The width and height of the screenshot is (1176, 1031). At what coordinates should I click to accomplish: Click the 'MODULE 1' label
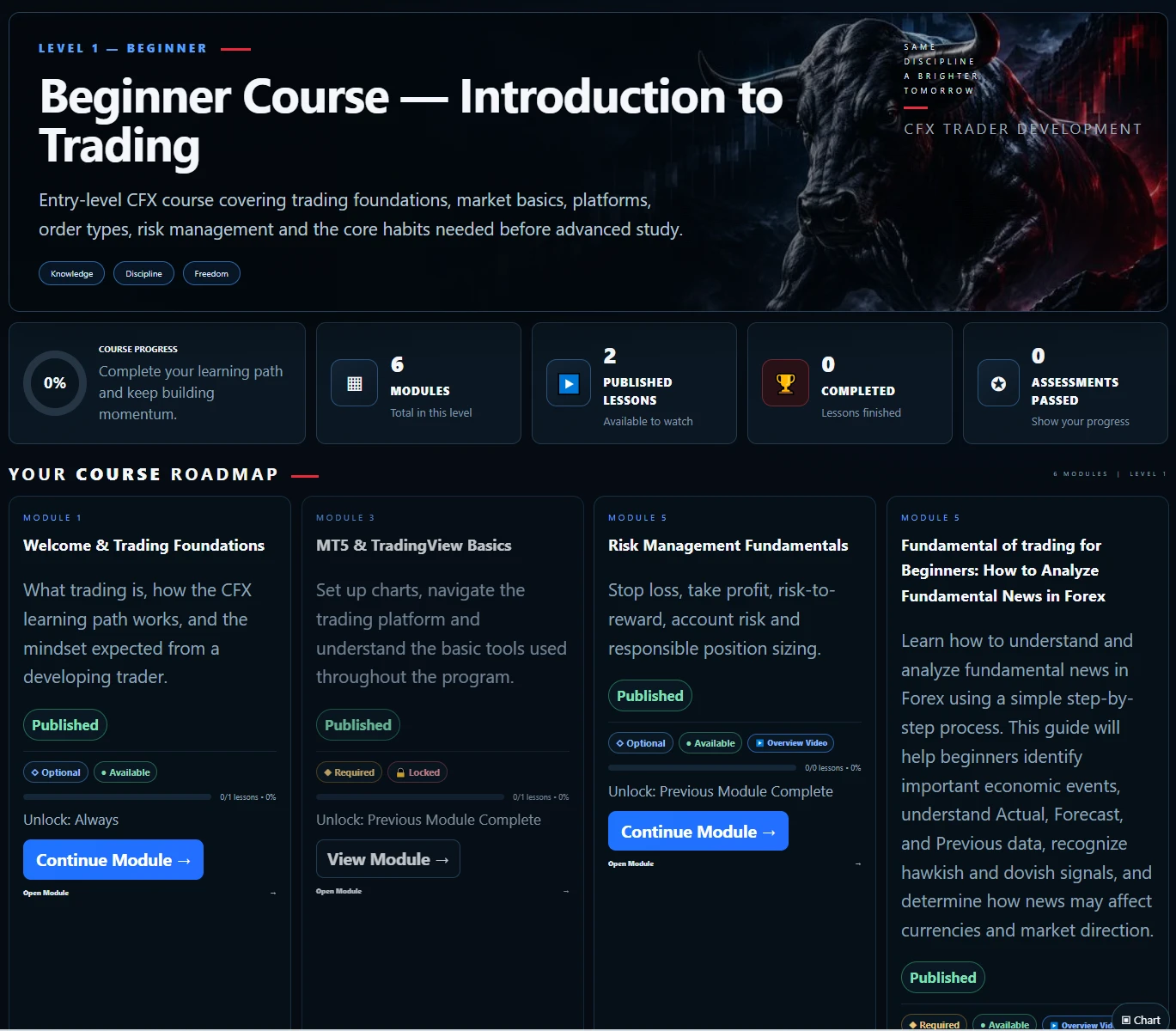(52, 518)
